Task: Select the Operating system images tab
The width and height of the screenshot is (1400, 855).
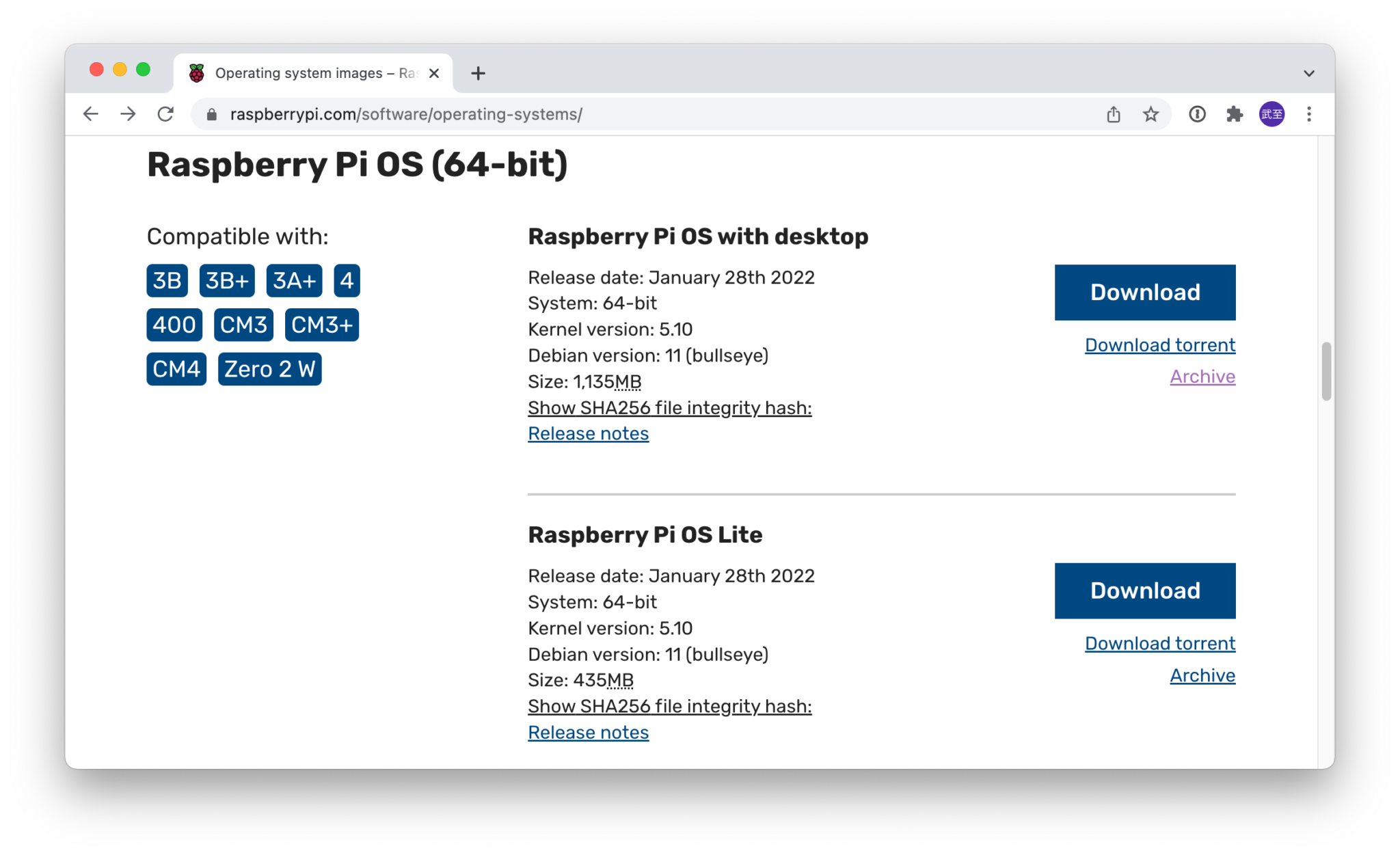Action: (308, 72)
